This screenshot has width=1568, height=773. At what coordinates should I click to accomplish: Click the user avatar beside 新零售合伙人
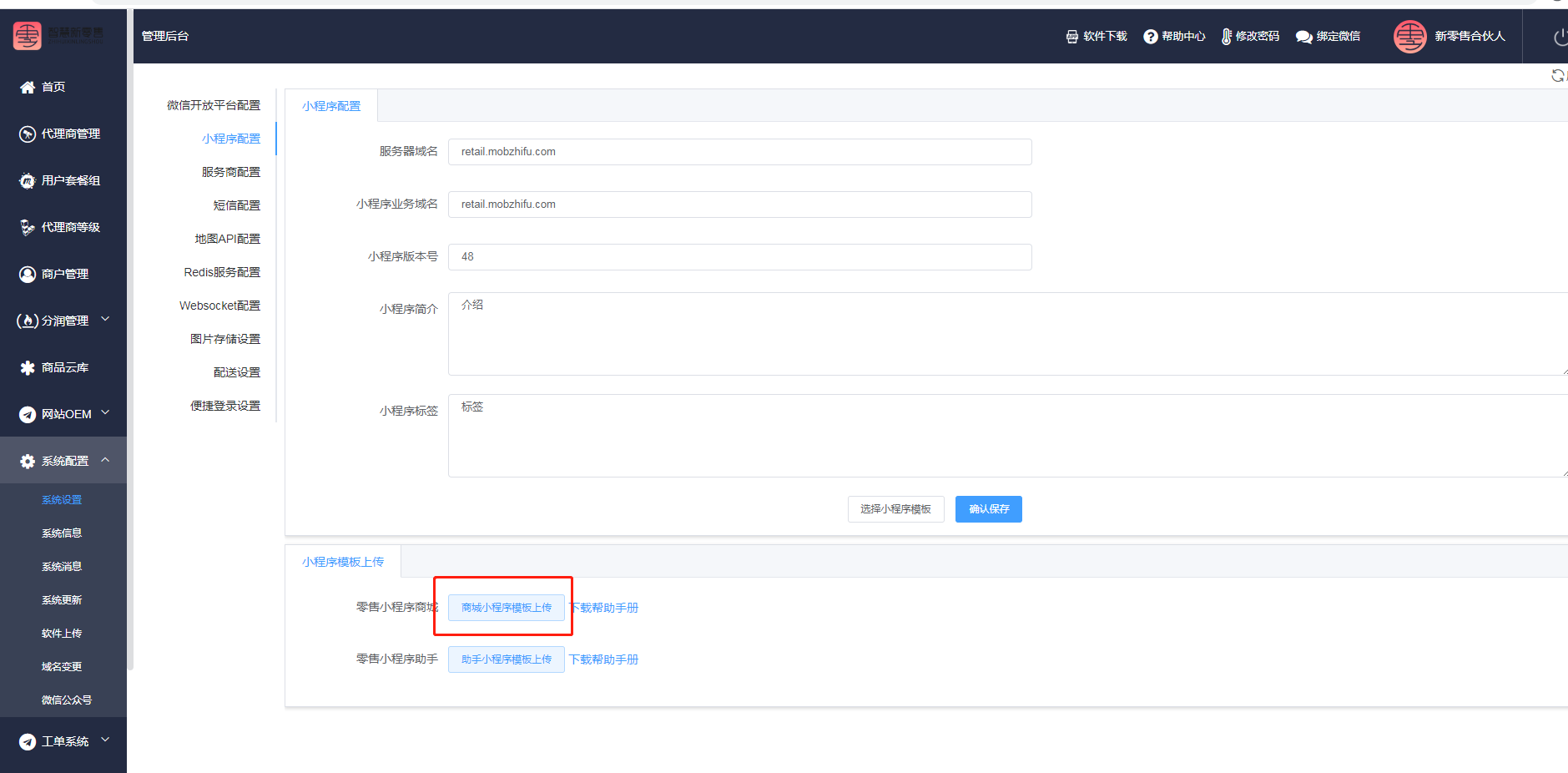pos(1410,37)
